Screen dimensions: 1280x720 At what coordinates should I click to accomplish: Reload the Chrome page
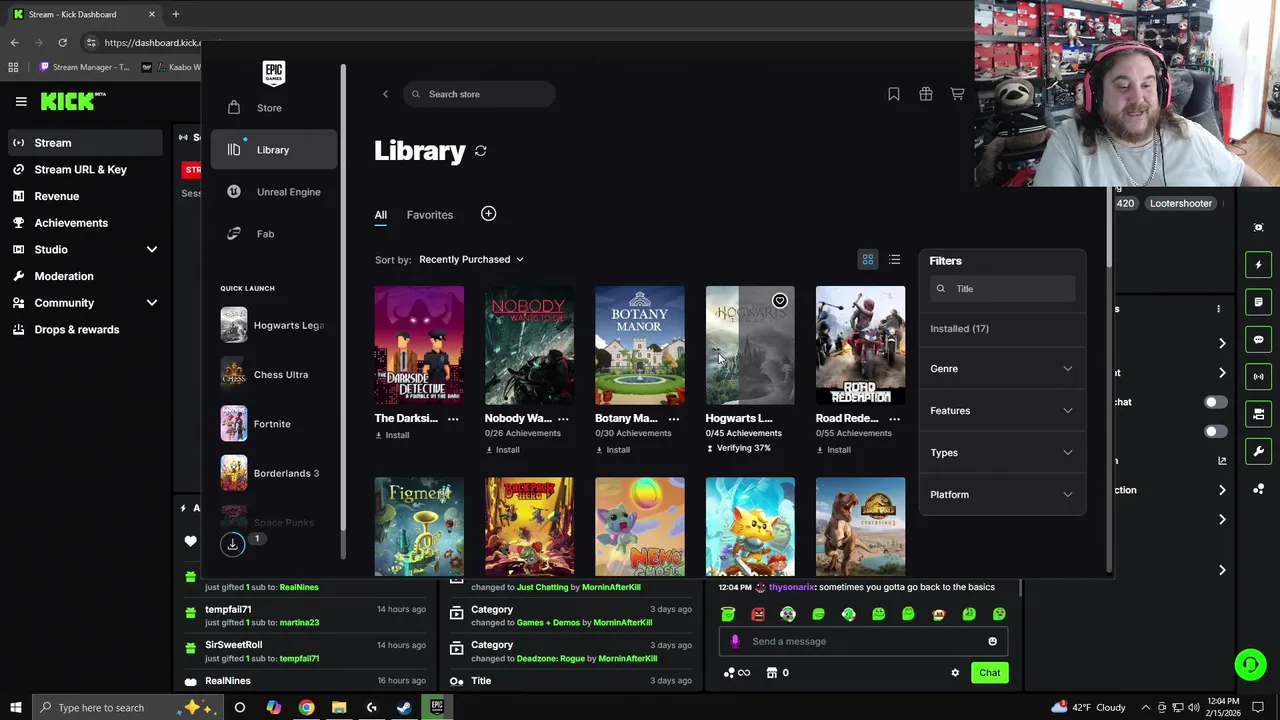(62, 43)
